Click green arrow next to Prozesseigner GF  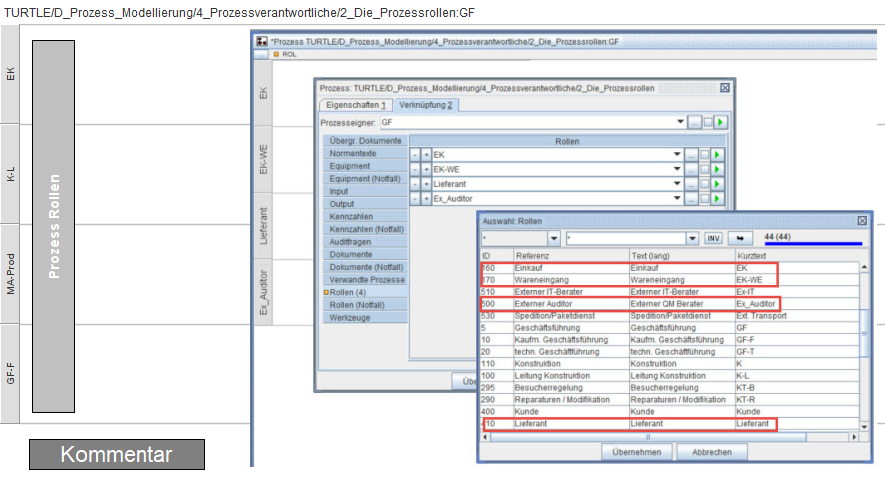[x=720, y=122]
